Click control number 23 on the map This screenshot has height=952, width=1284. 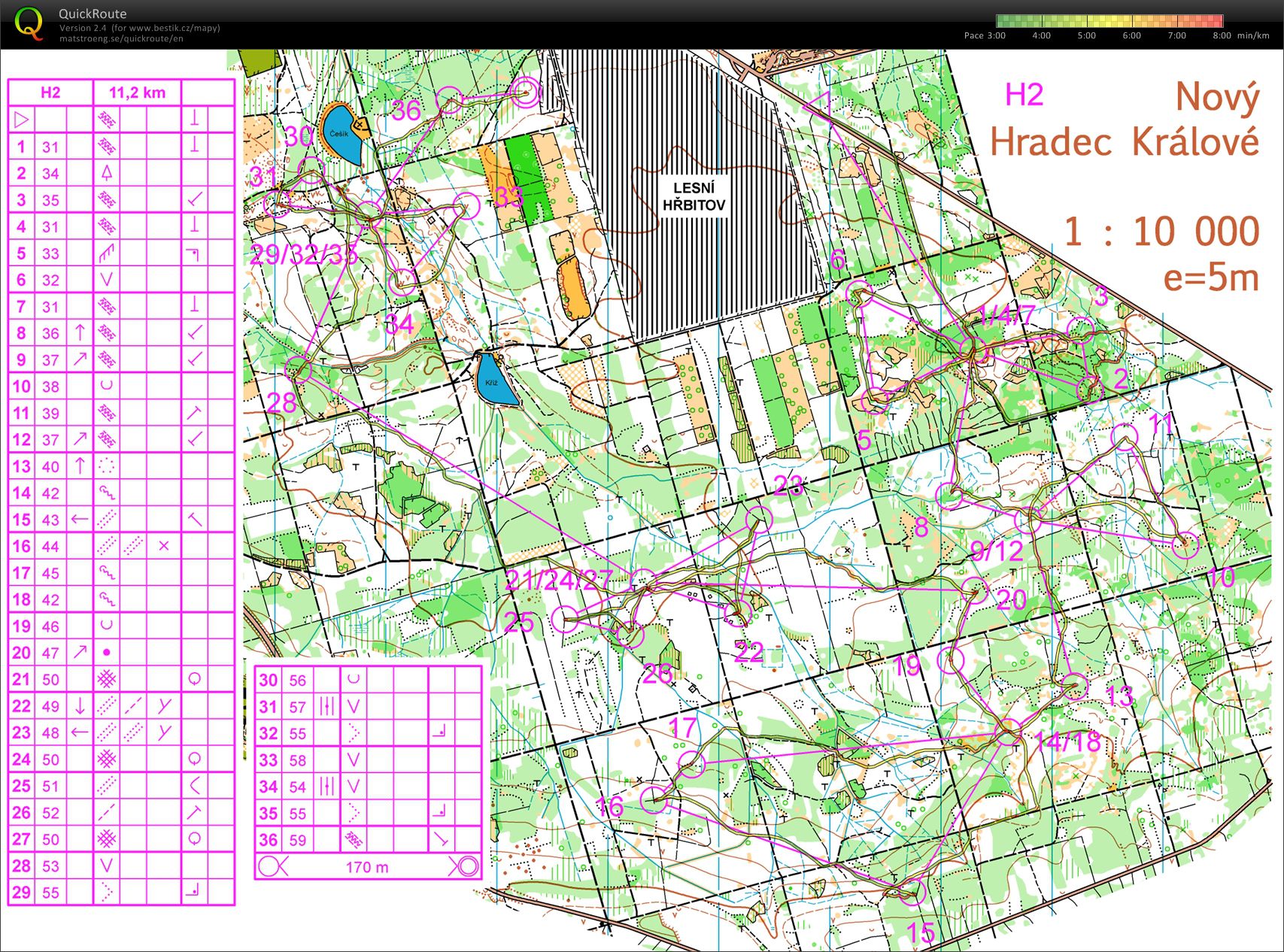[x=788, y=487]
